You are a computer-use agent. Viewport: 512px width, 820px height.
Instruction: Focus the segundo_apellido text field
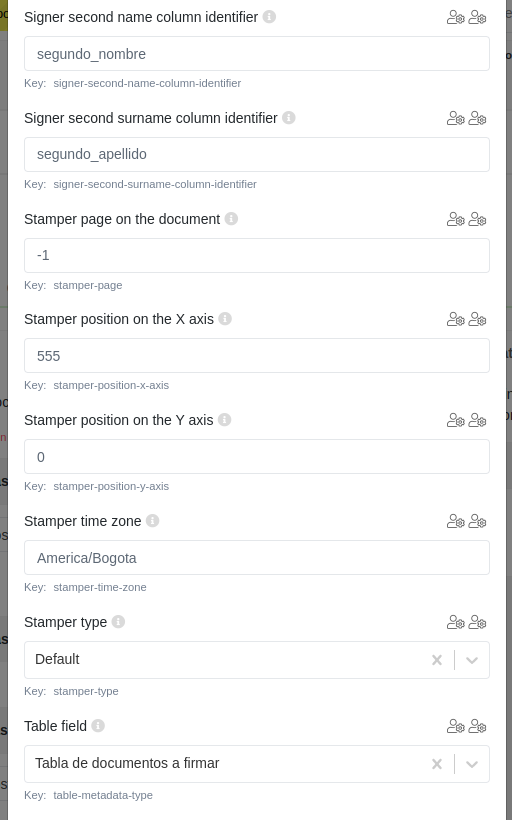(257, 154)
